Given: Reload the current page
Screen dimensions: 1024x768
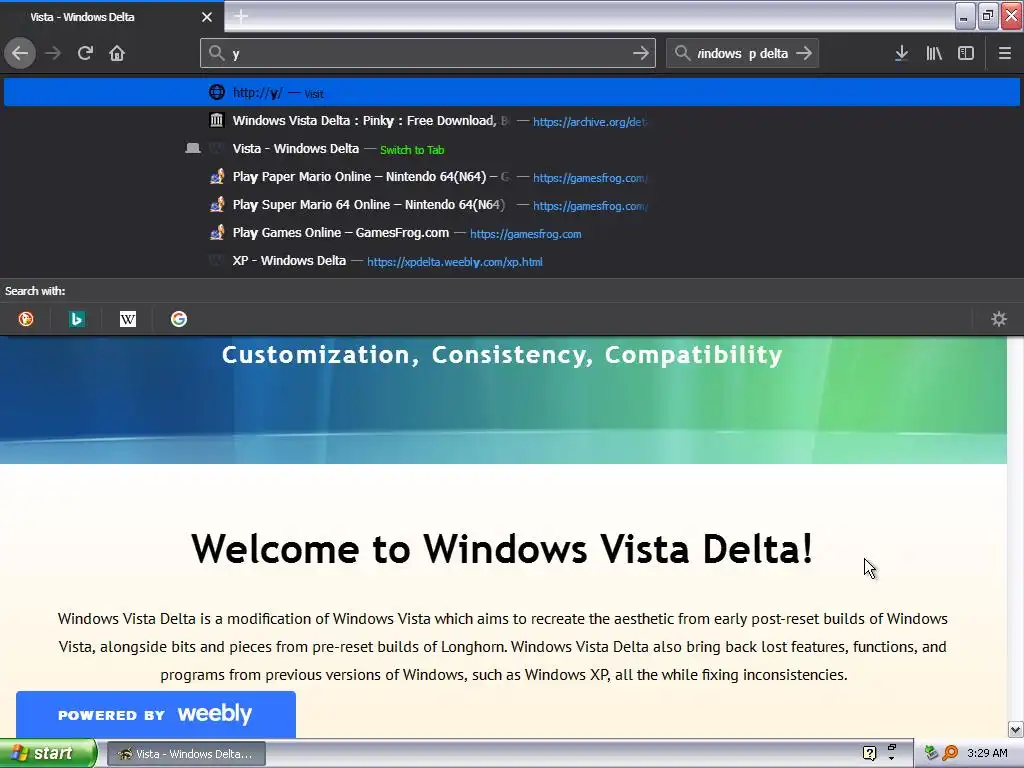Looking at the screenshot, I should 85,53.
